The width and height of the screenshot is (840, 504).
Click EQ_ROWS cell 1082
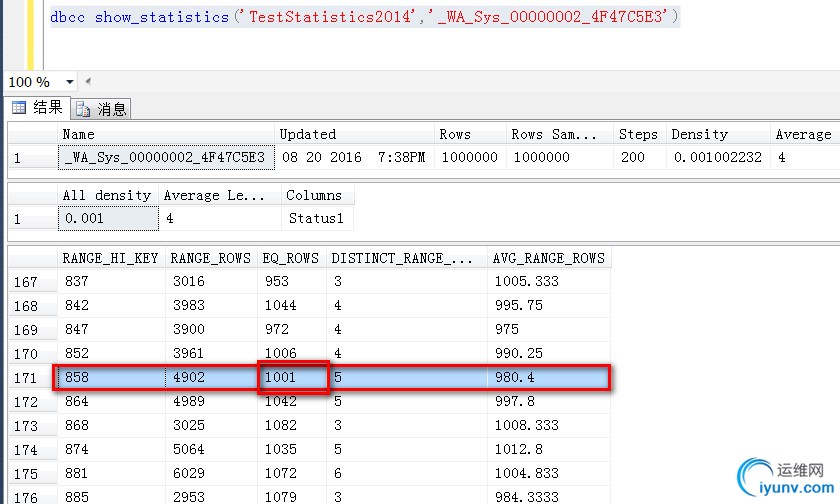[291, 426]
